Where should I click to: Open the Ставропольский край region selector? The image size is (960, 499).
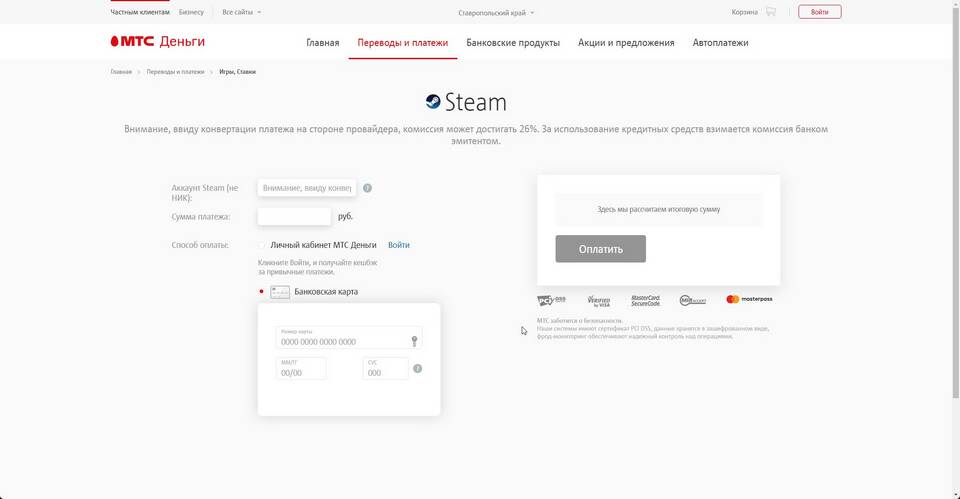(x=496, y=13)
